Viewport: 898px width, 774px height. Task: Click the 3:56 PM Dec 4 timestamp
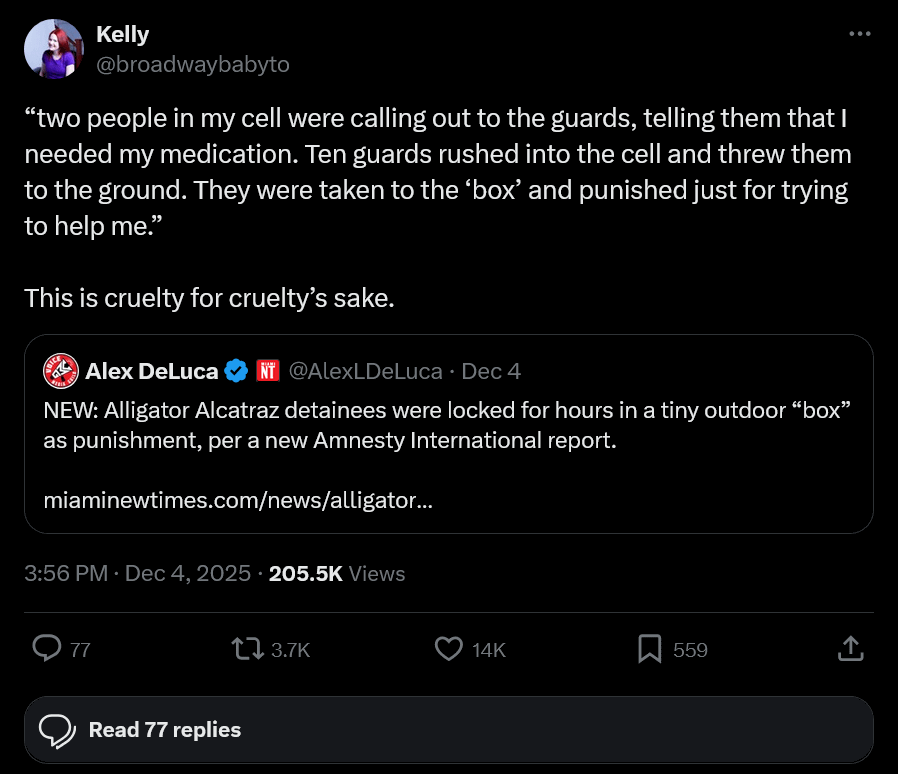pos(137,574)
